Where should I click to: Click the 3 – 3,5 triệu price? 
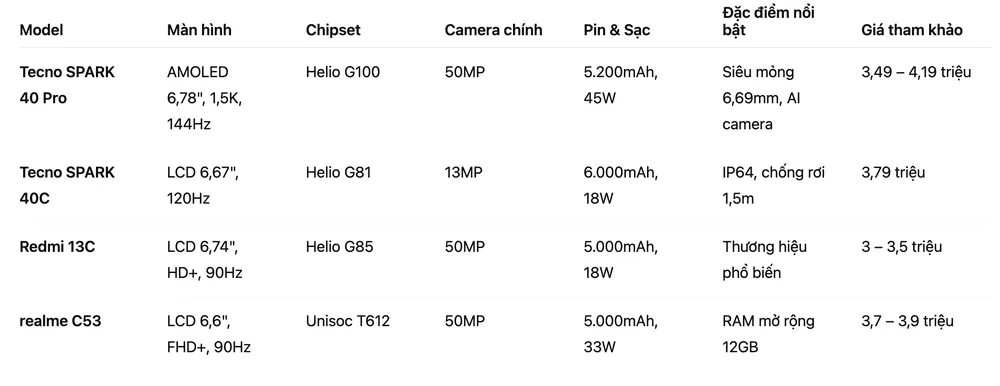902,247
